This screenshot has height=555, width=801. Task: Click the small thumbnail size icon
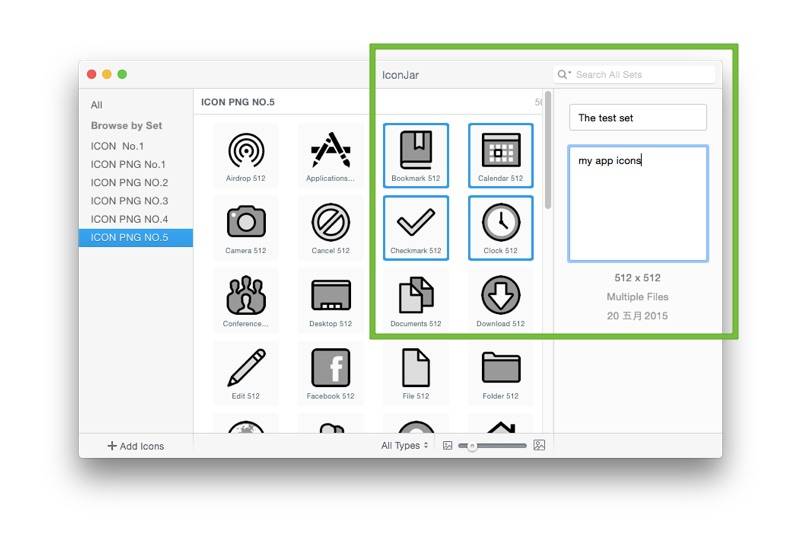(448, 446)
